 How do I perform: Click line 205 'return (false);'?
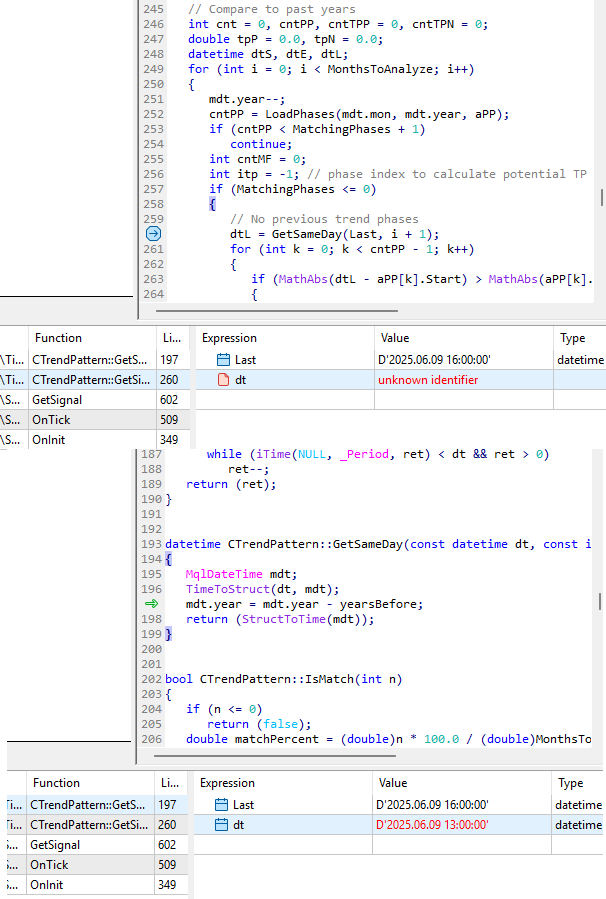(x=259, y=724)
